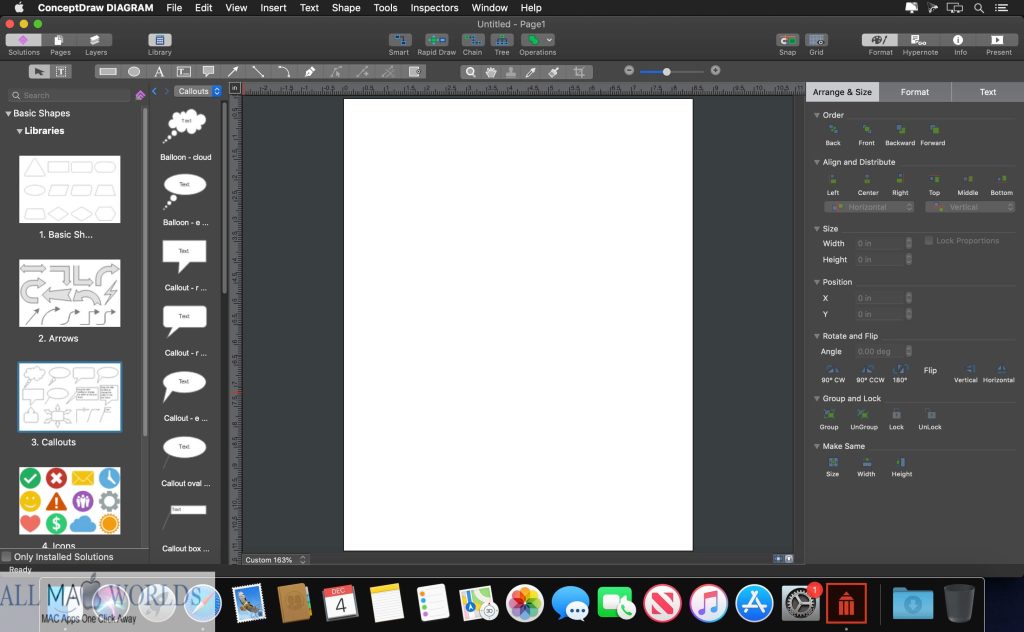Select the Arrange & Size tab
Viewport: 1024px width, 632px height.
842,92
